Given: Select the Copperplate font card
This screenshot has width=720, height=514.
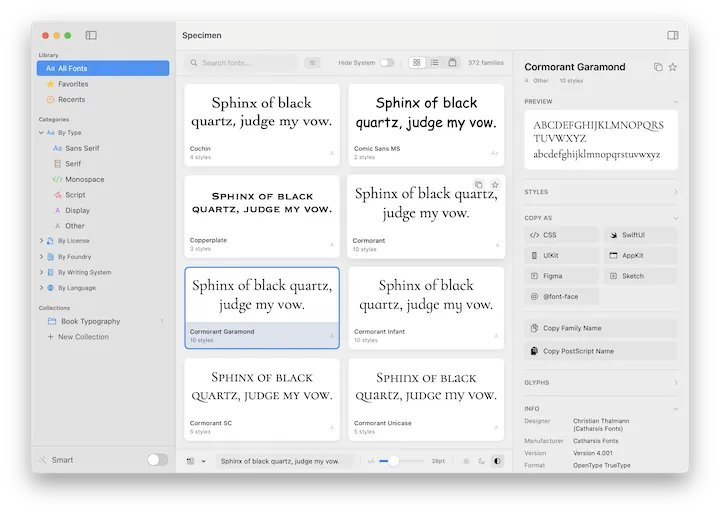Looking at the screenshot, I should 262,216.
